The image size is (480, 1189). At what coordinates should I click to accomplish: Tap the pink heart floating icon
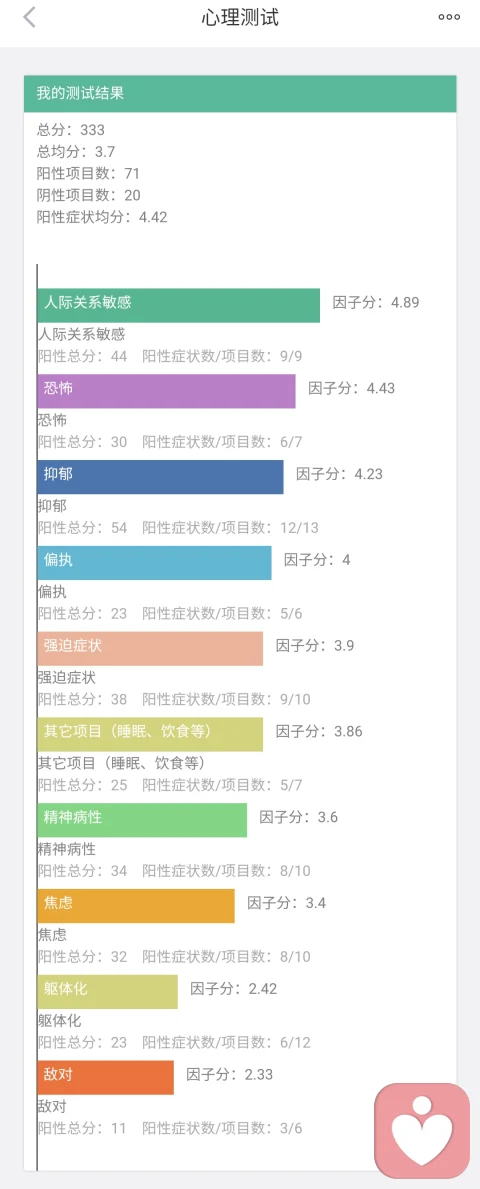(422, 1131)
